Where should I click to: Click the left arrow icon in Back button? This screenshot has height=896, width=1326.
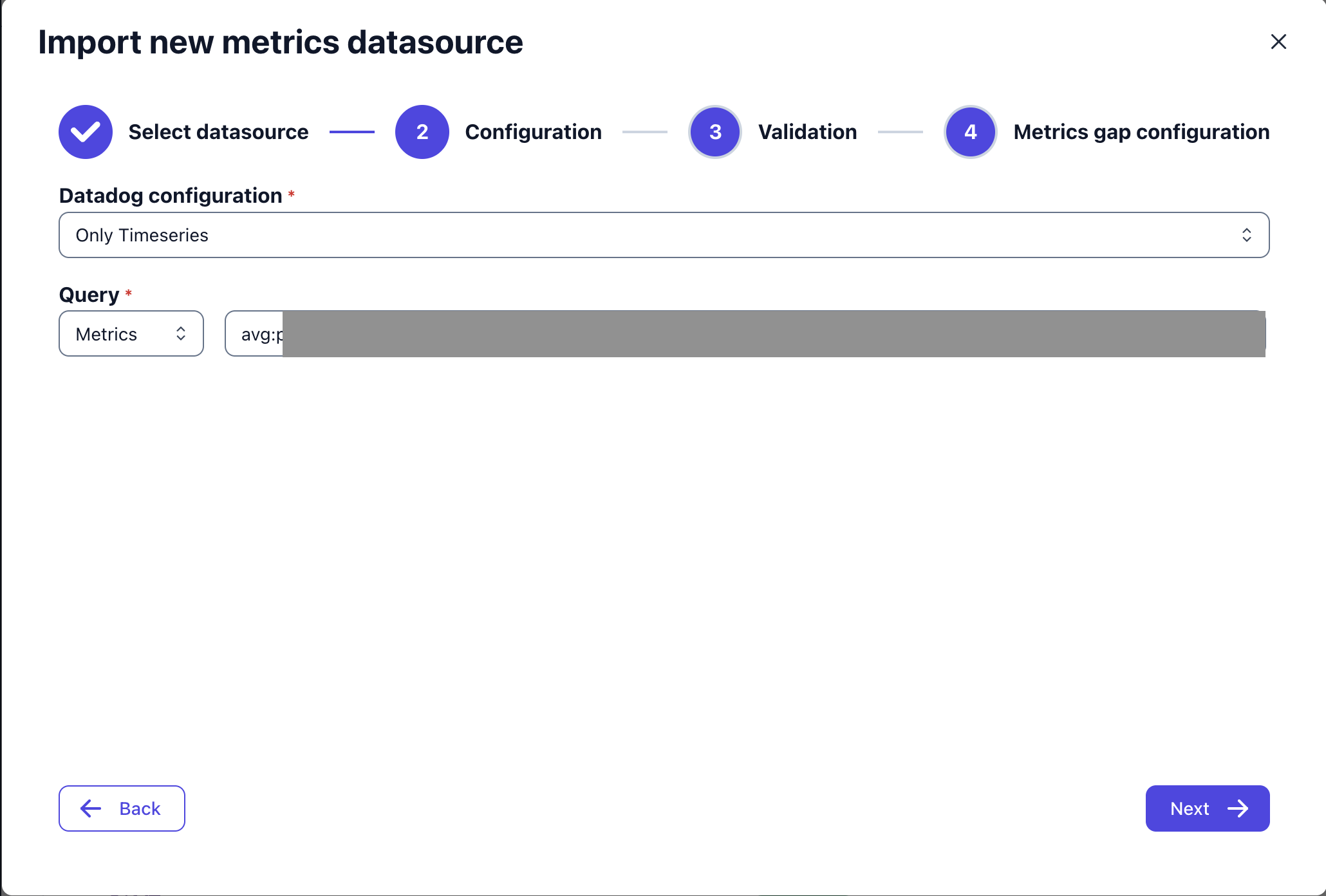coord(91,808)
